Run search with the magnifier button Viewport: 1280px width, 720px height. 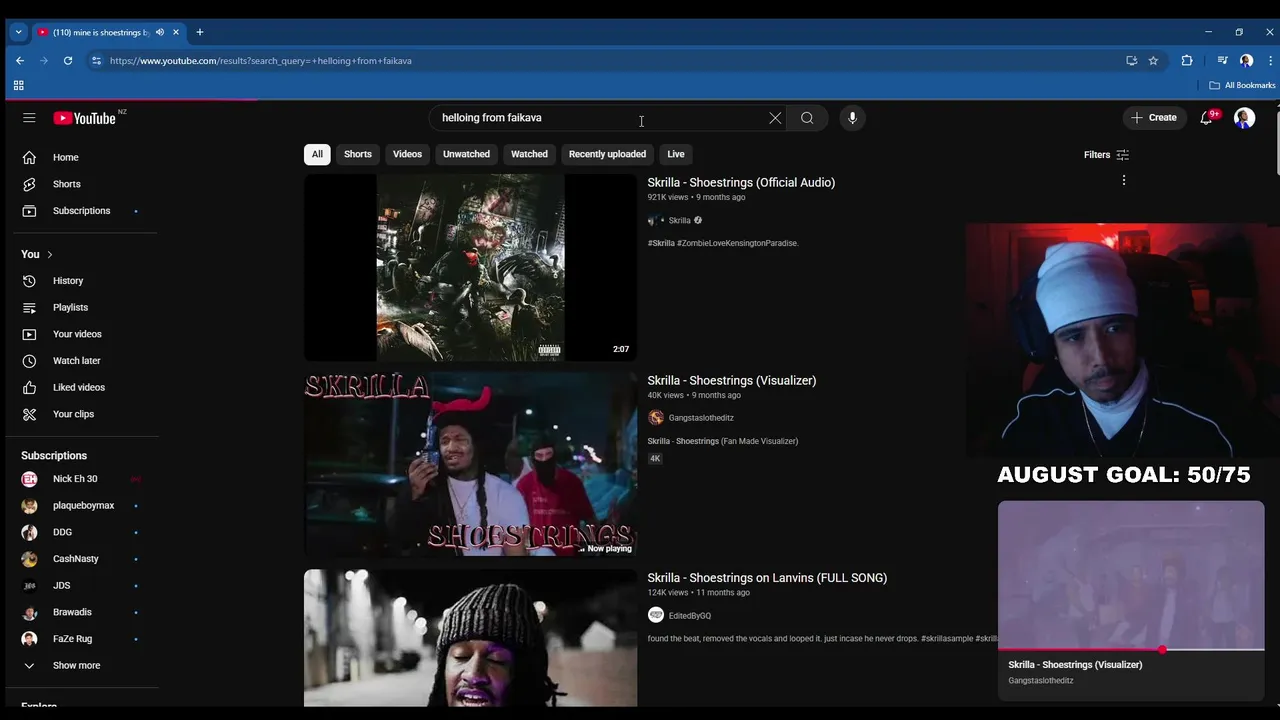point(807,118)
